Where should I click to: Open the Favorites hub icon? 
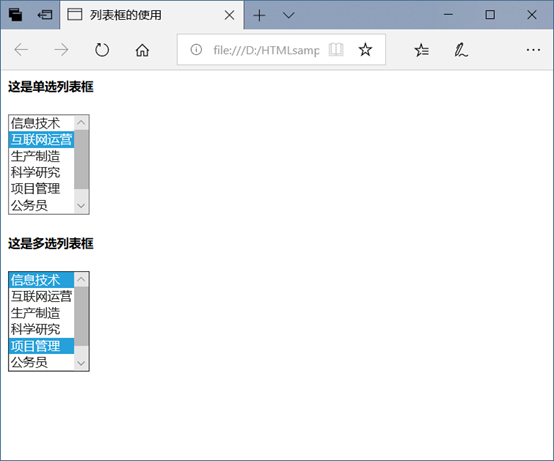[421, 50]
